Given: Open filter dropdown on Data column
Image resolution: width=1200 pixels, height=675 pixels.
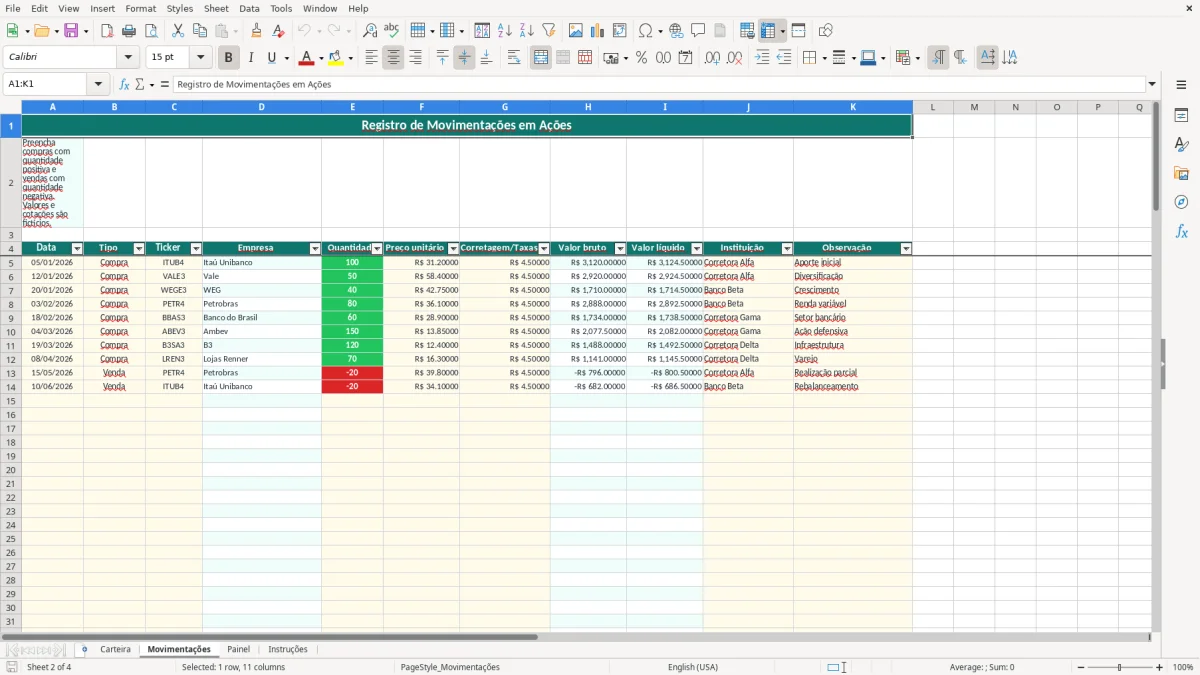Looking at the screenshot, I should [77, 248].
